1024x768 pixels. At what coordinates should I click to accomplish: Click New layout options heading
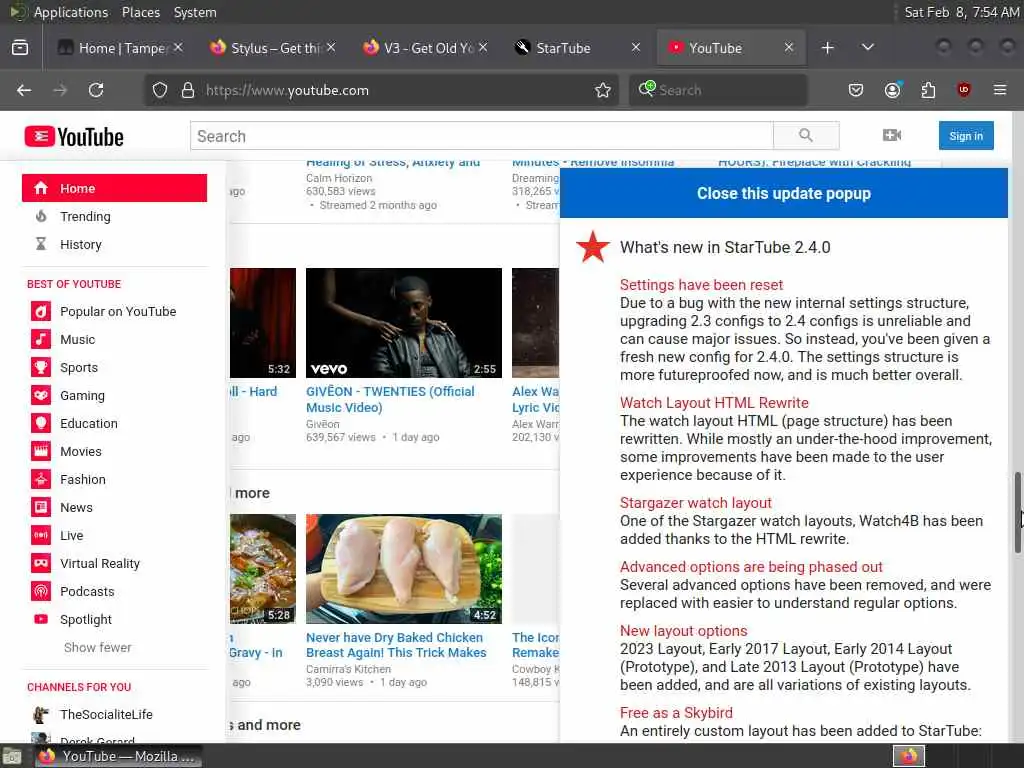[683, 631]
